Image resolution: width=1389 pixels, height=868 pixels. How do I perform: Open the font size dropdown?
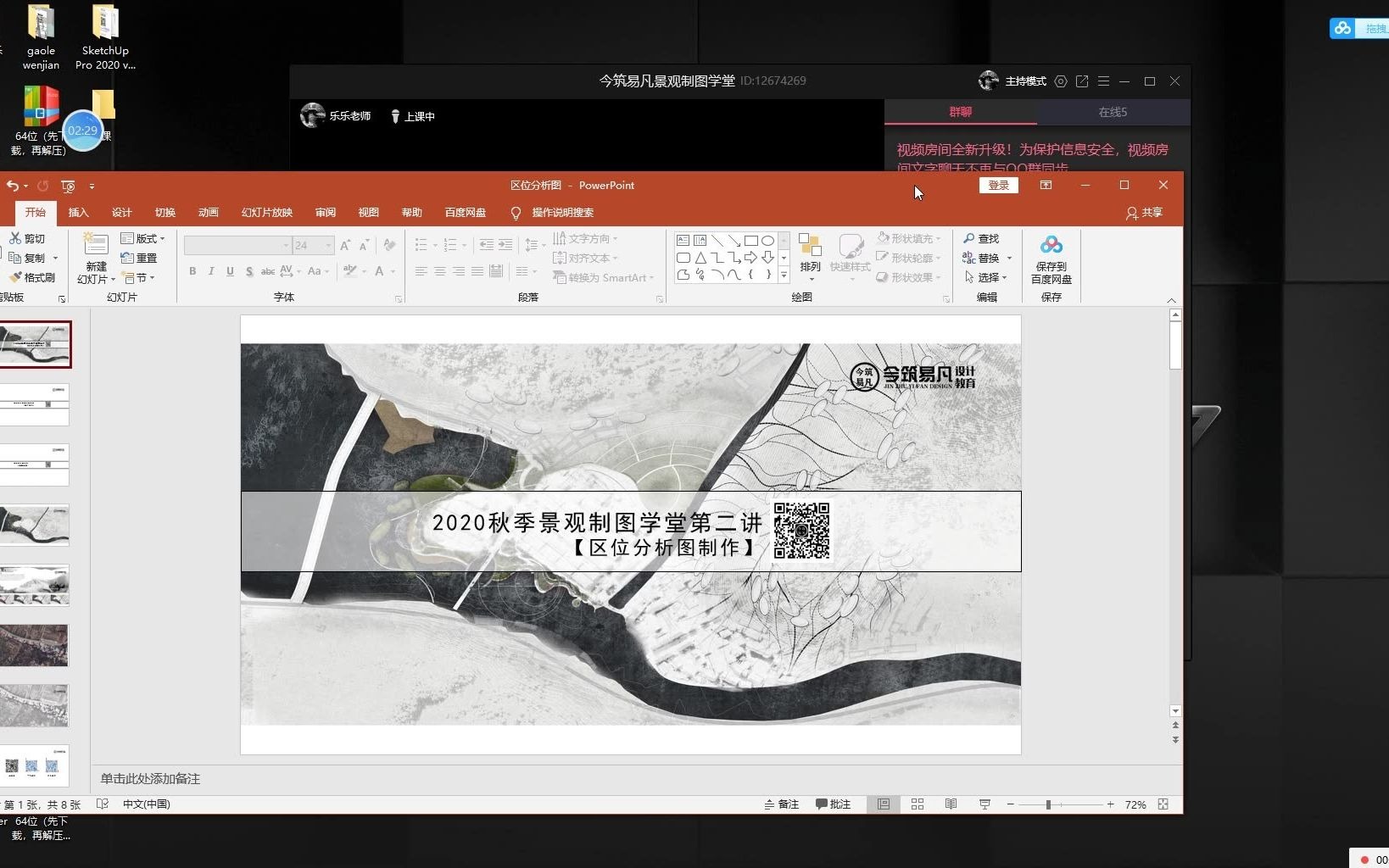[329, 245]
